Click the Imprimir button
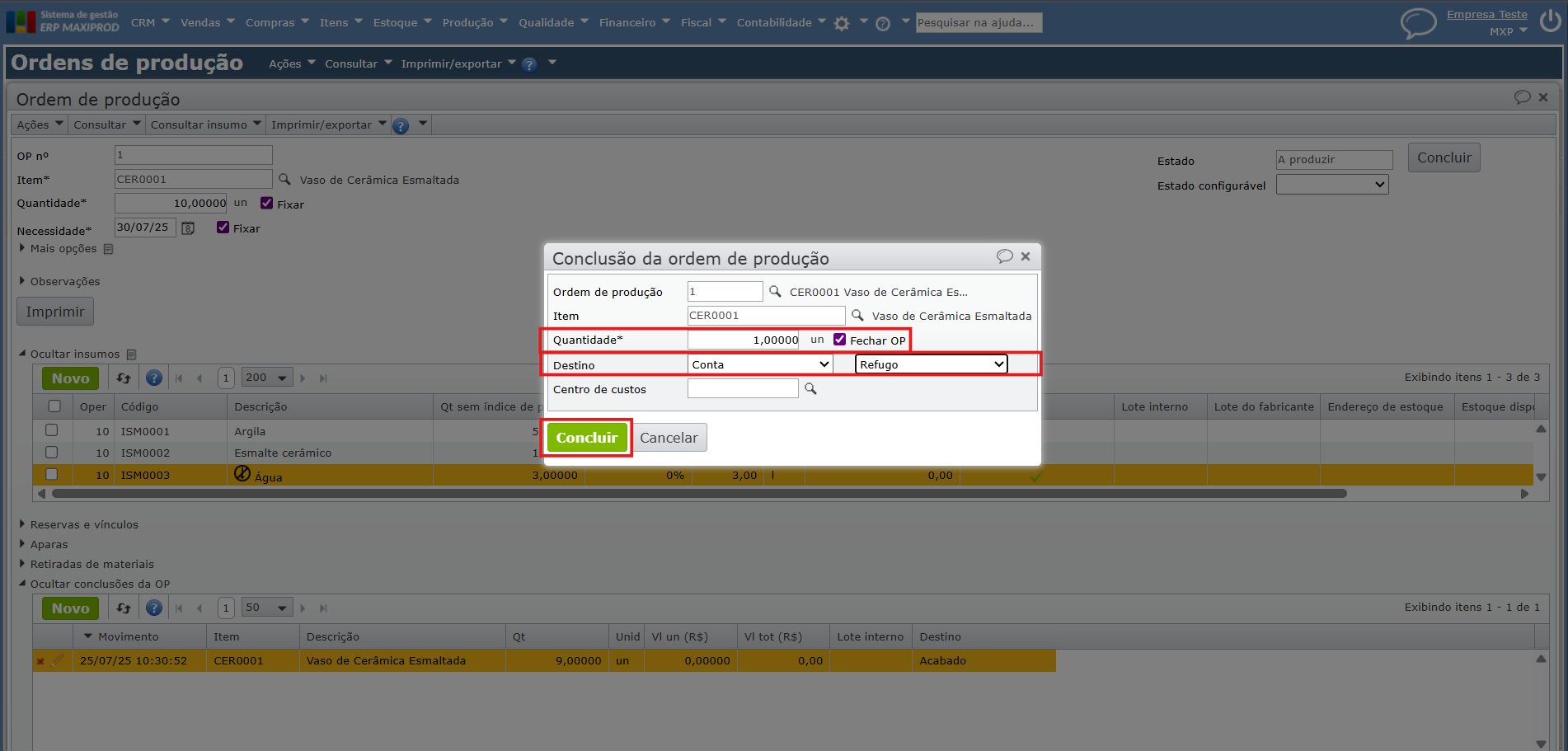 click(x=55, y=312)
